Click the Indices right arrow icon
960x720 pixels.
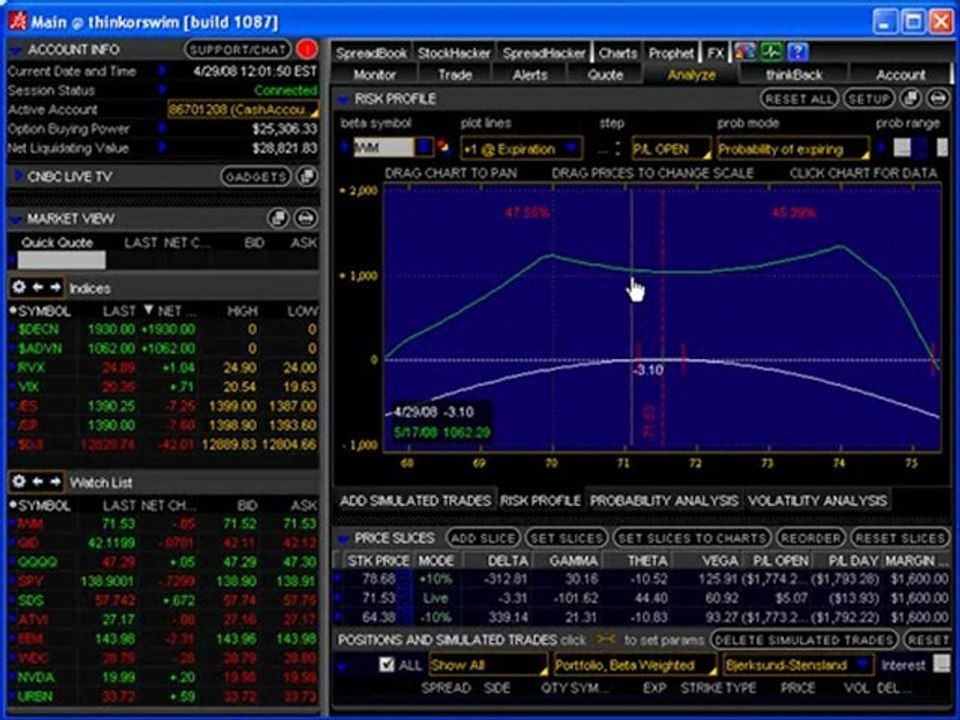[x=56, y=287]
